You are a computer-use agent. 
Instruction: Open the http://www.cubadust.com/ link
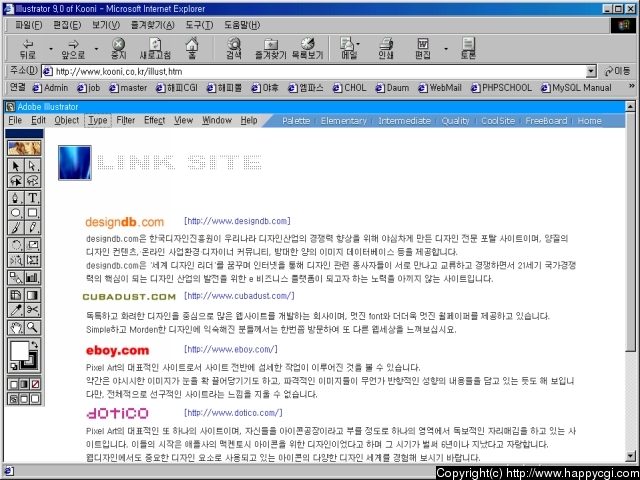[239, 296]
